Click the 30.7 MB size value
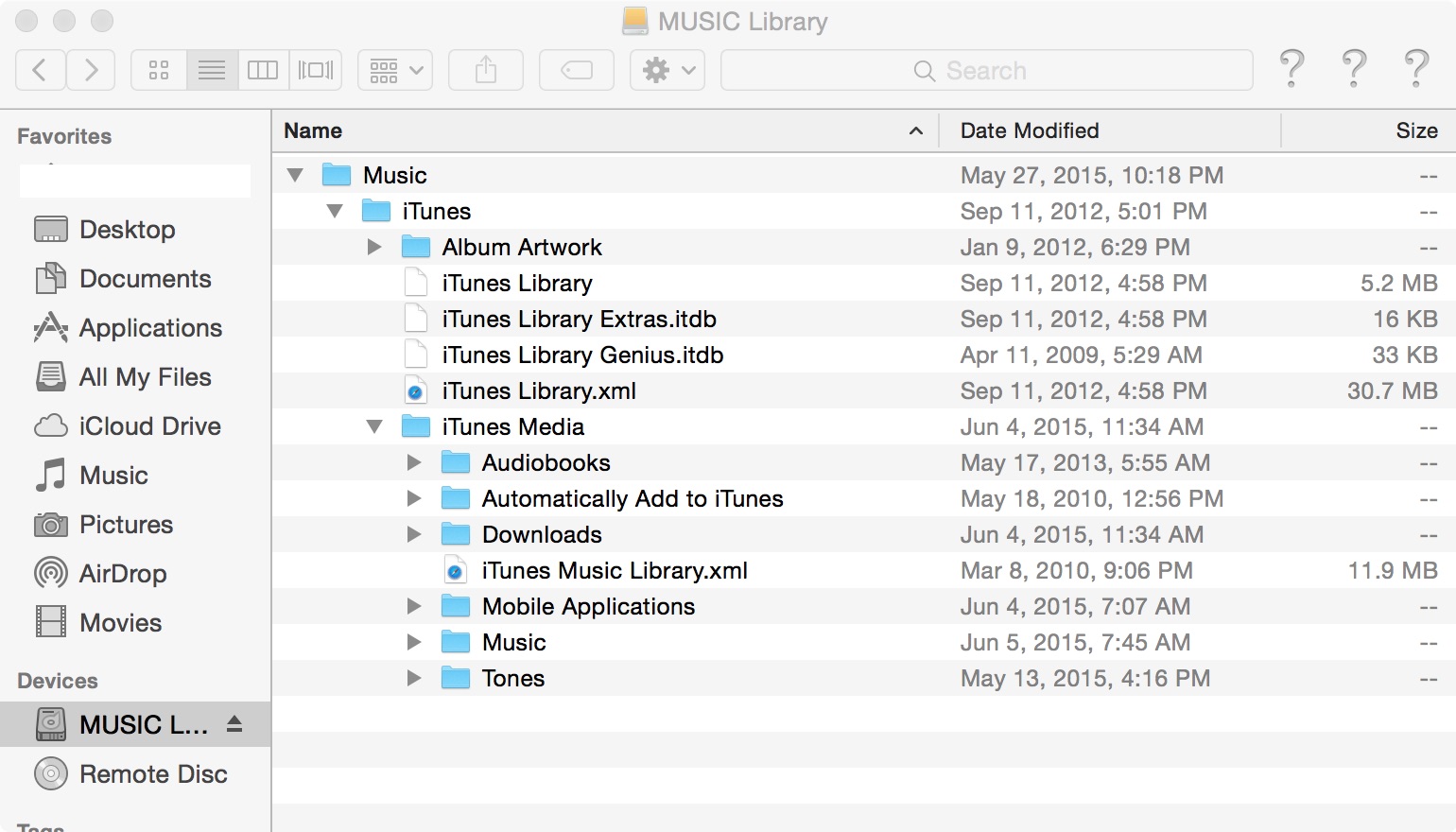 tap(1393, 390)
